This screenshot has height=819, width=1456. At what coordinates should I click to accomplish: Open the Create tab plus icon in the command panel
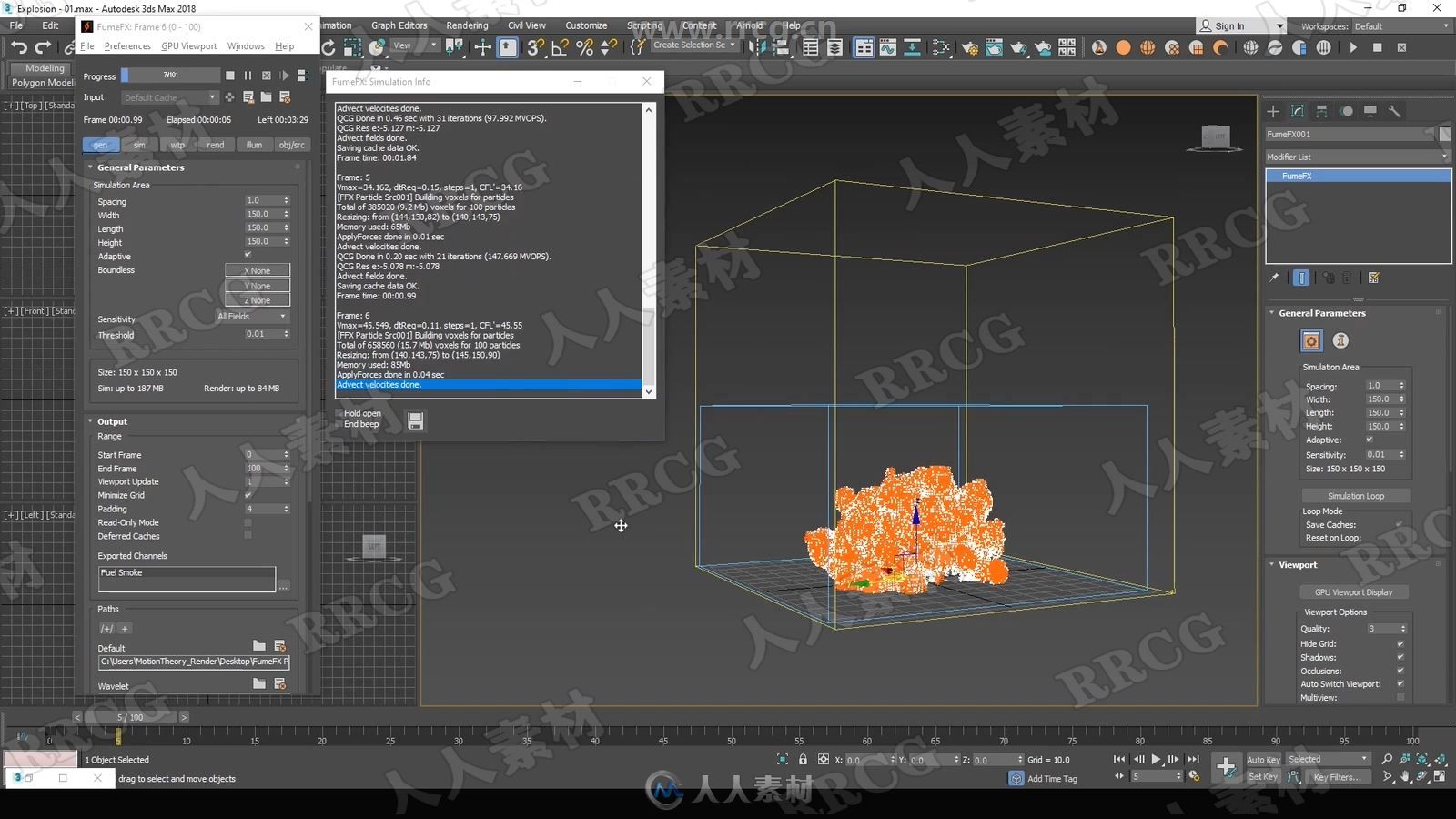(1273, 111)
